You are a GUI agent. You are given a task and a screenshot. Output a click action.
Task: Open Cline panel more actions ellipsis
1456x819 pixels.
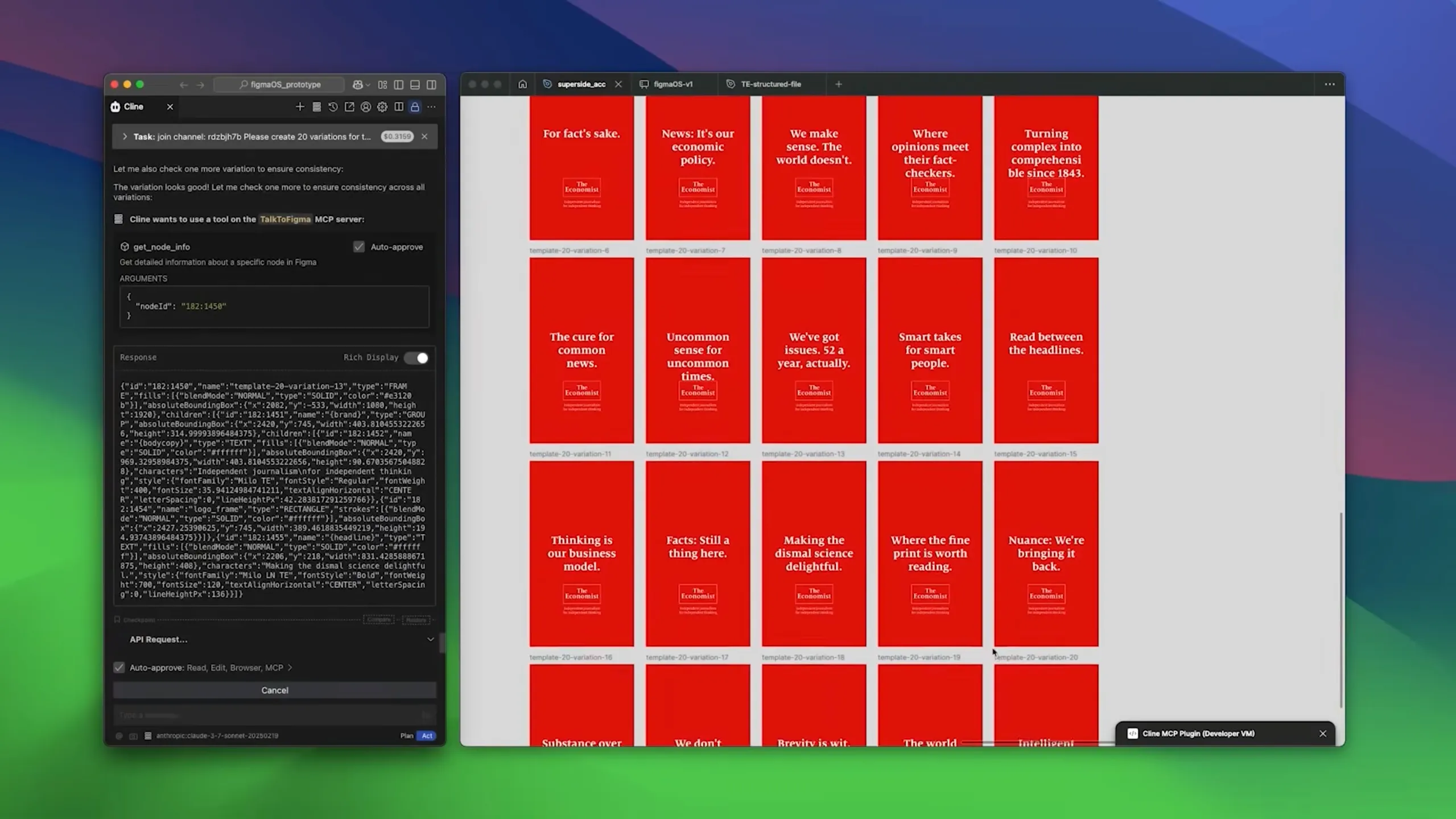pyautogui.click(x=431, y=106)
